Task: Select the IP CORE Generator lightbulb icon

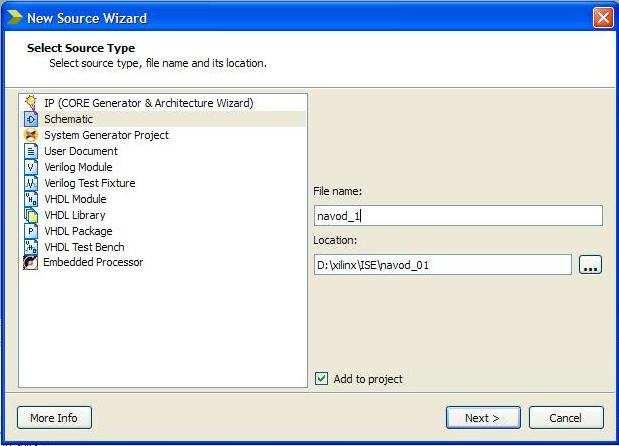Action: 31,103
